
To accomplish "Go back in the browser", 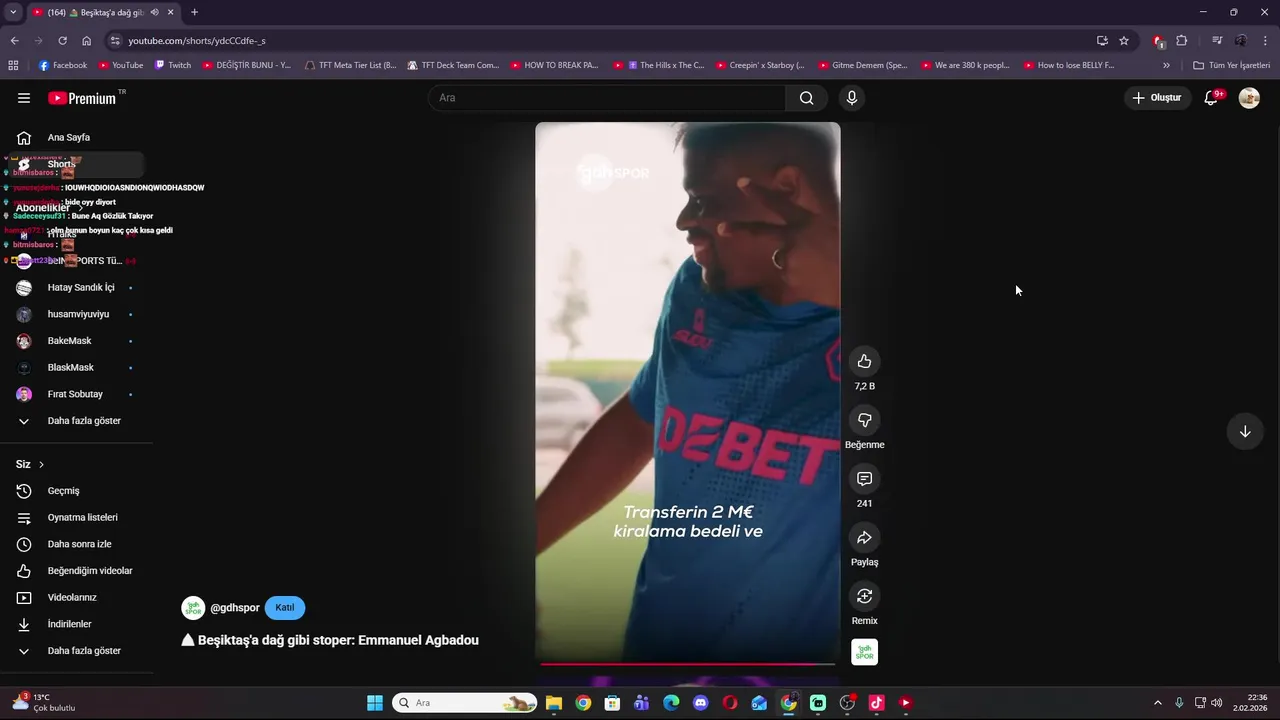I will click(14, 41).
